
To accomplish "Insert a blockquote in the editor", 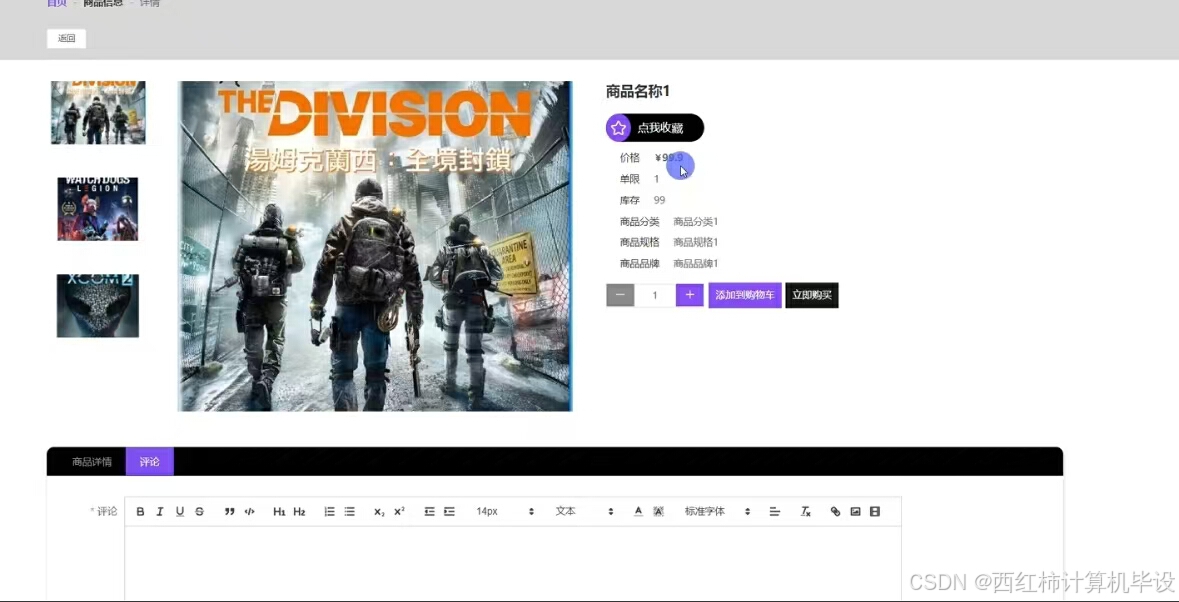I will pyautogui.click(x=229, y=512).
